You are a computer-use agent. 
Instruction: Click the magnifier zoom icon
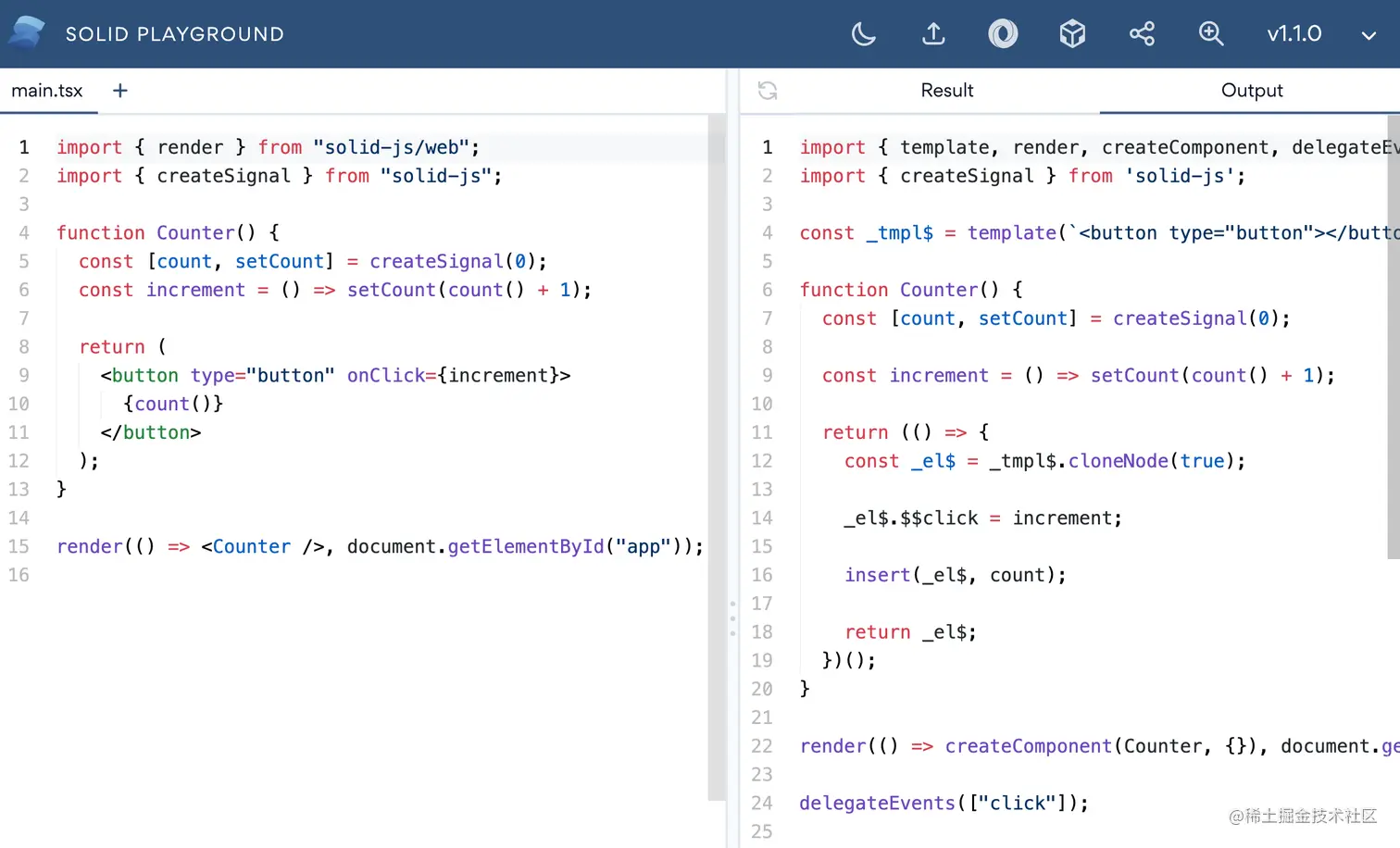1211,34
